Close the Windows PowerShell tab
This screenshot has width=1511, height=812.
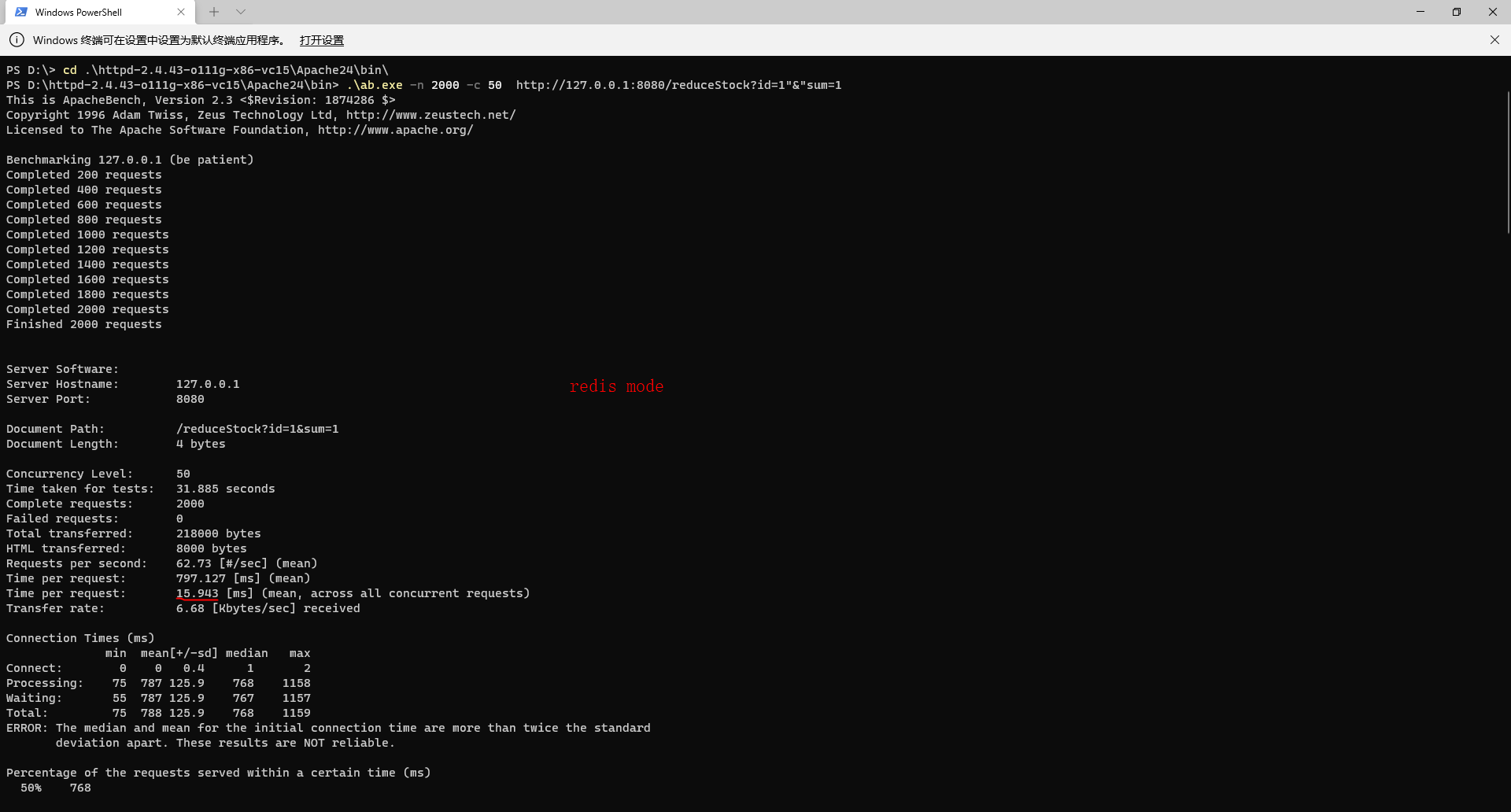tap(181, 12)
